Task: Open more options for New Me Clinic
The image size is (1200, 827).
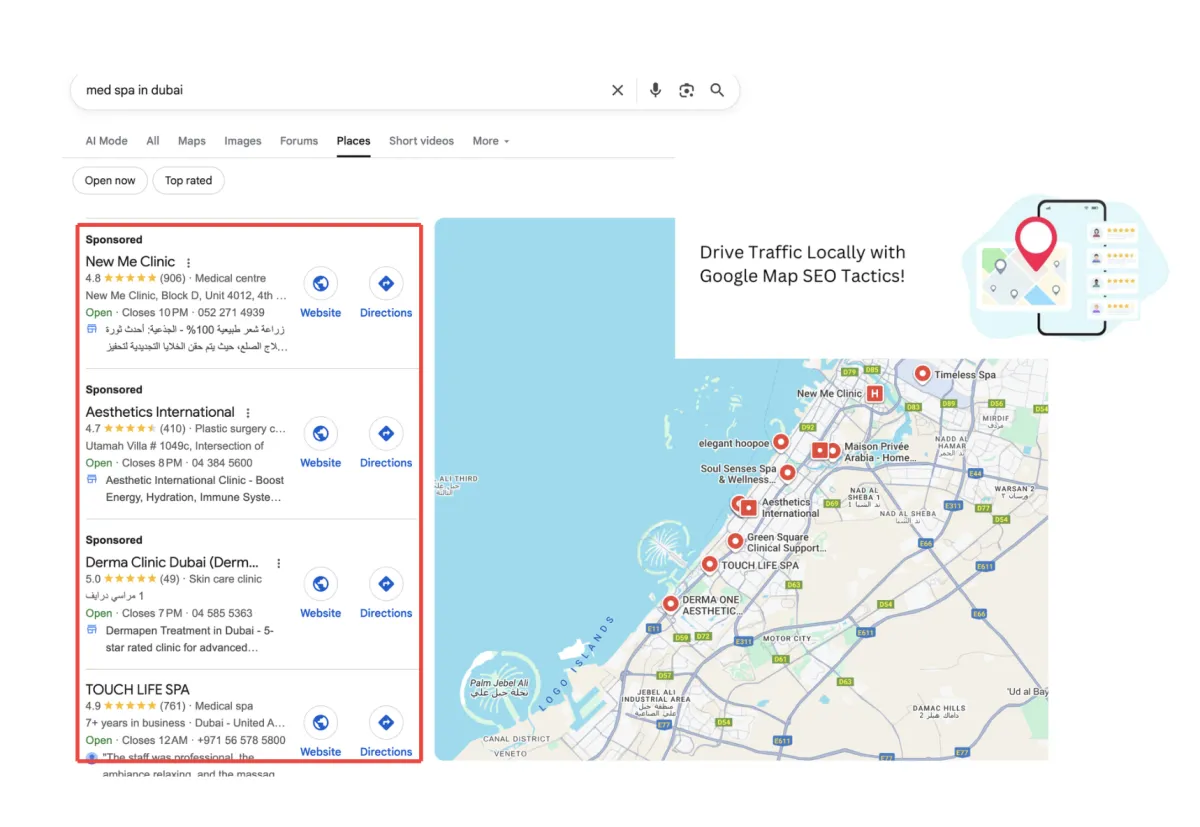Action: click(188, 263)
